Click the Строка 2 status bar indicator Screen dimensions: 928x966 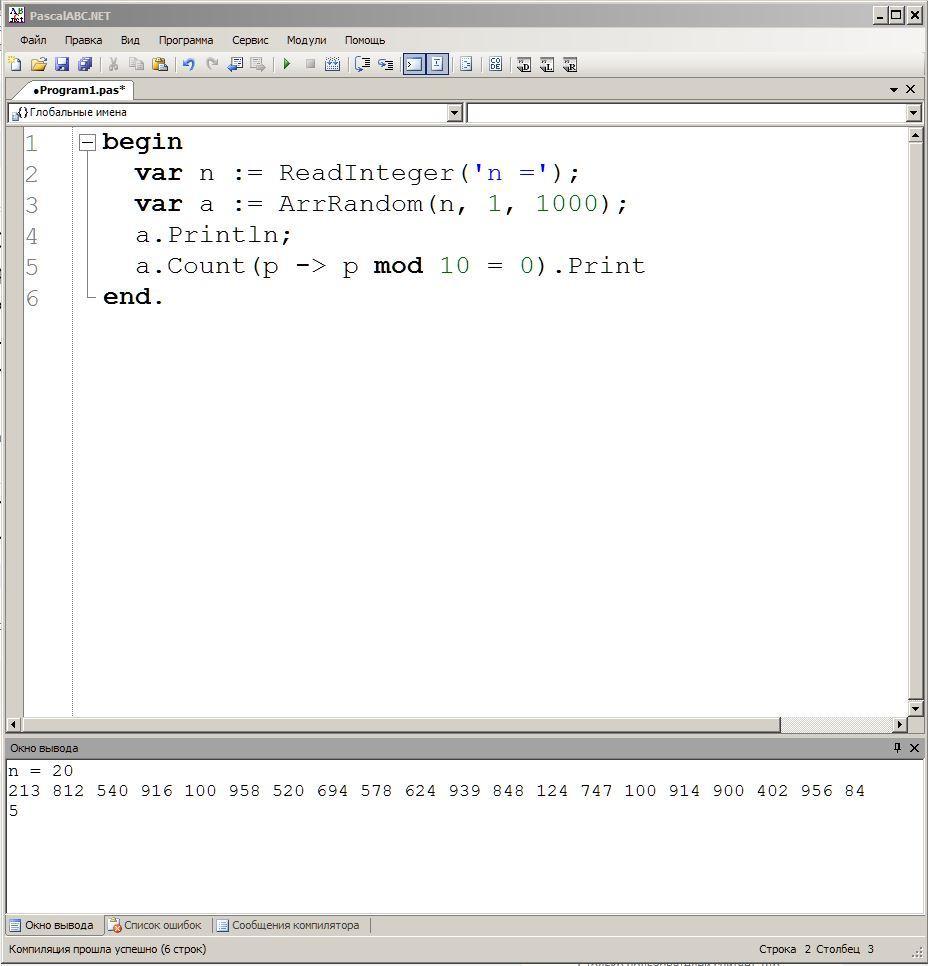pos(785,949)
